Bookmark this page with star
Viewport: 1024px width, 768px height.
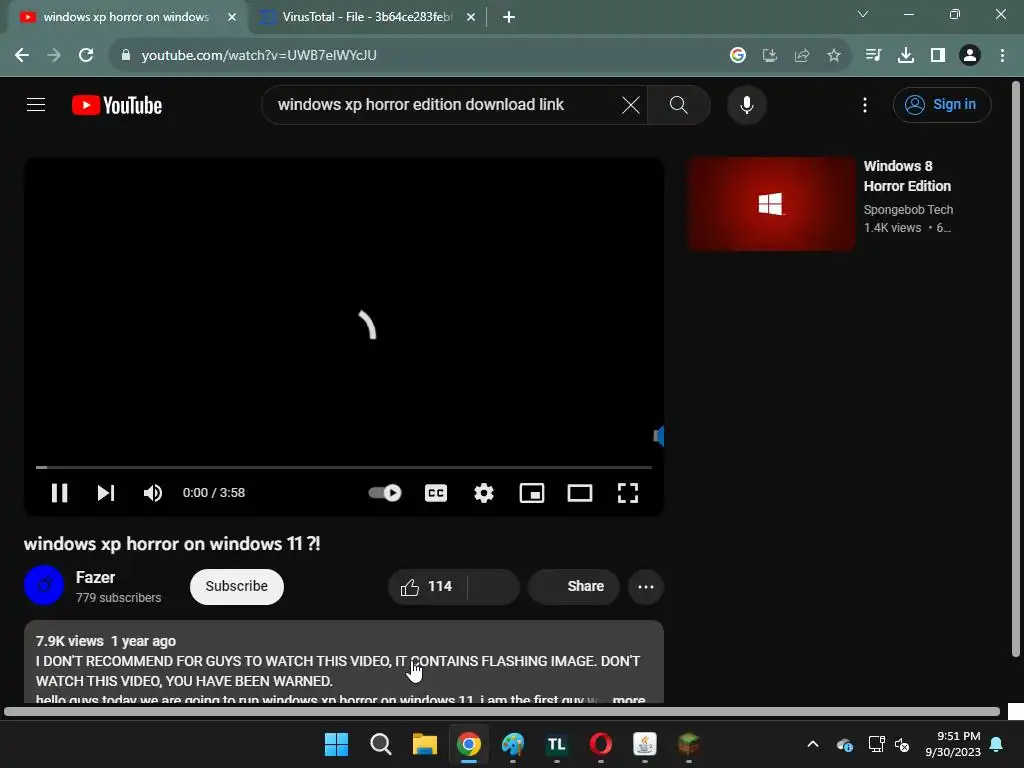(x=834, y=55)
